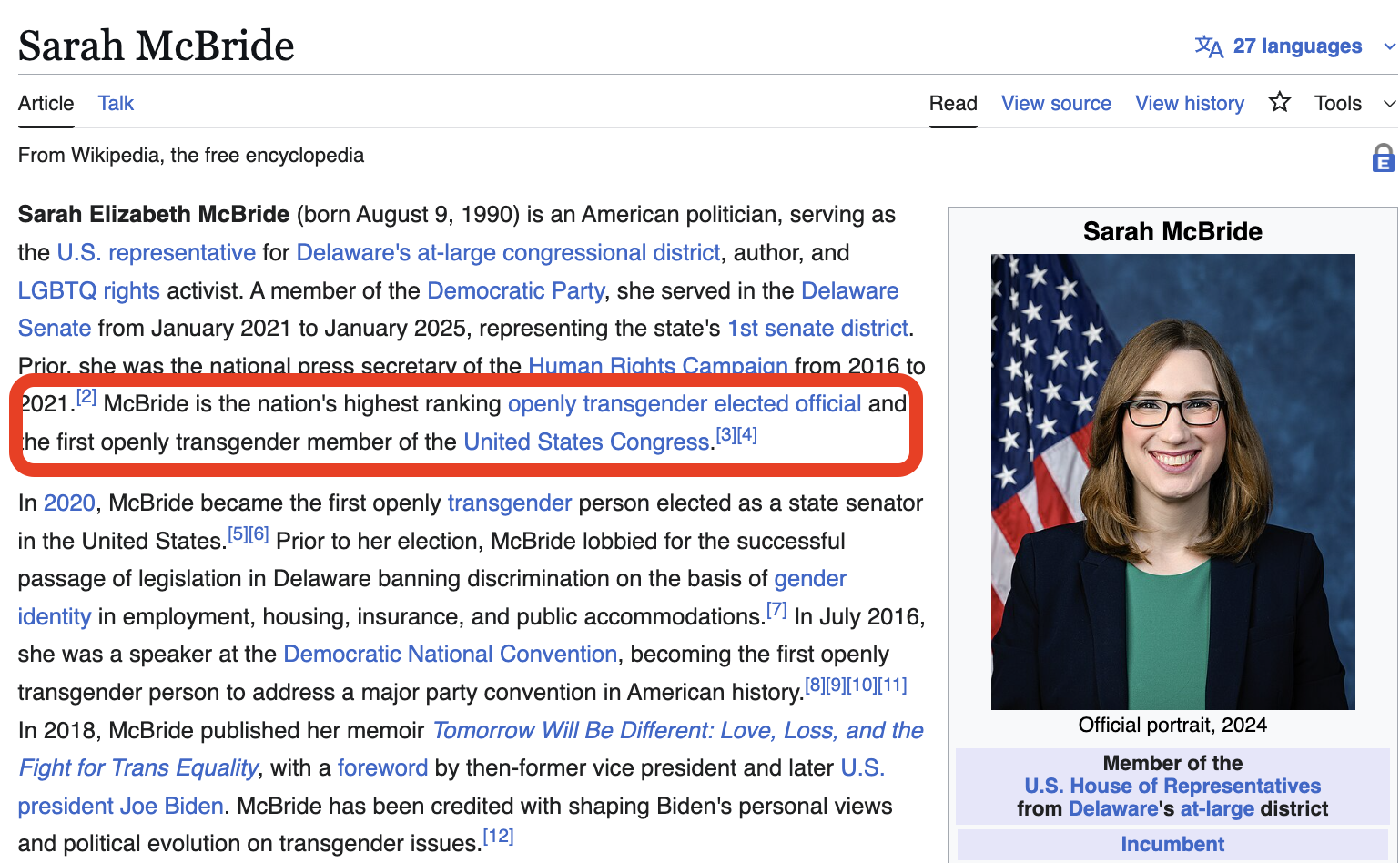Screen dimensions: 1400x863
Task: Click the U.S. House of Representatives link
Action: pyautogui.click(x=1172, y=786)
